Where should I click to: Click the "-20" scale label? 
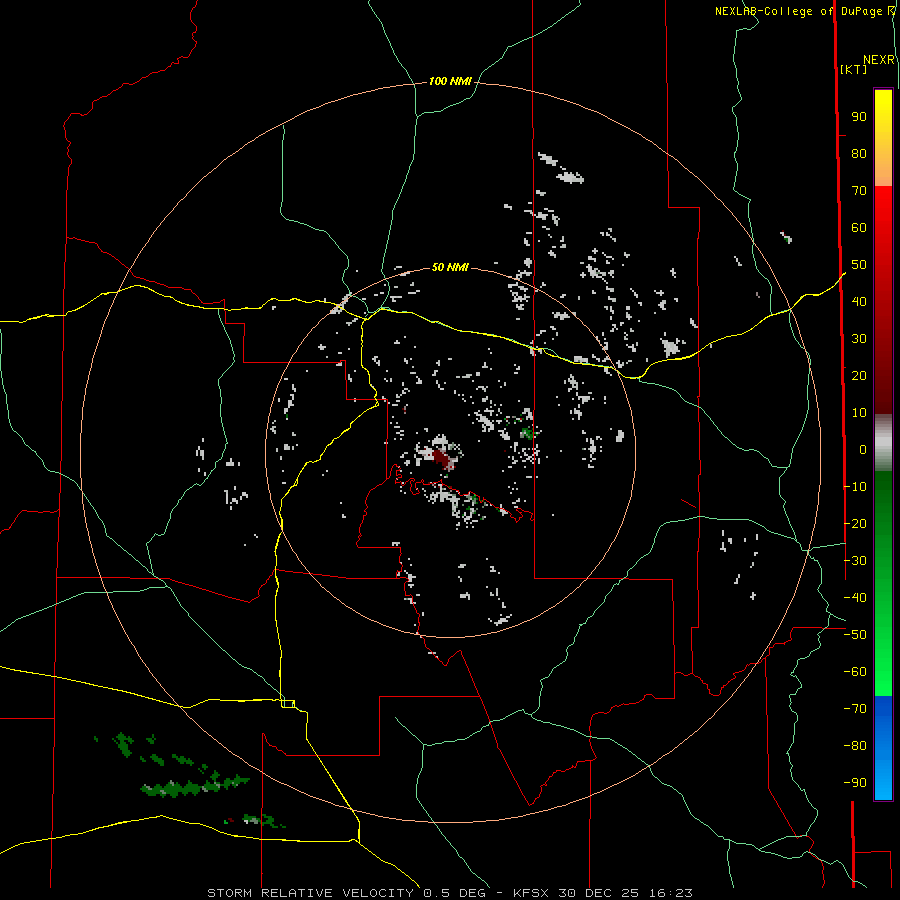pos(855,523)
